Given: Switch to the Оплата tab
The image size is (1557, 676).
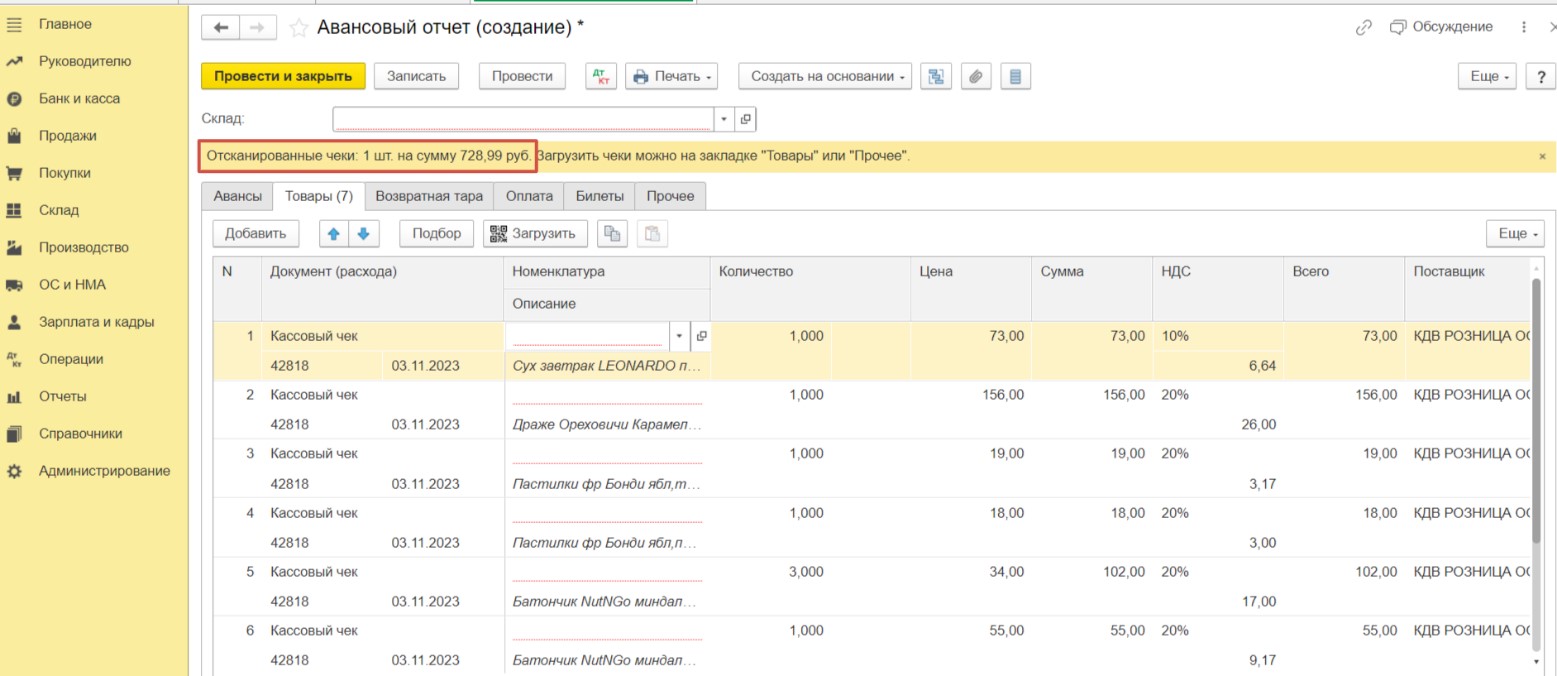Looking at the screenshot, I should coord(529,196).
